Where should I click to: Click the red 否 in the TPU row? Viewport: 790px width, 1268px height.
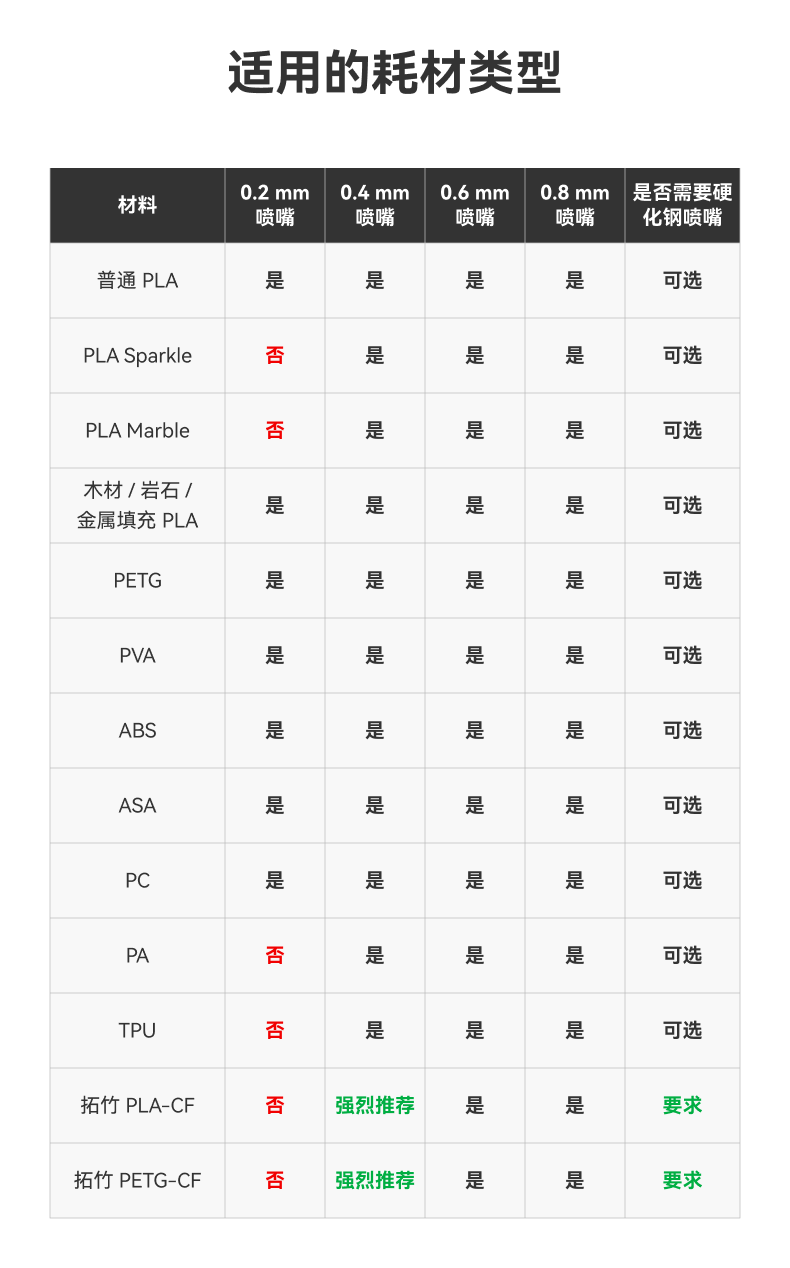point(275,1031)
